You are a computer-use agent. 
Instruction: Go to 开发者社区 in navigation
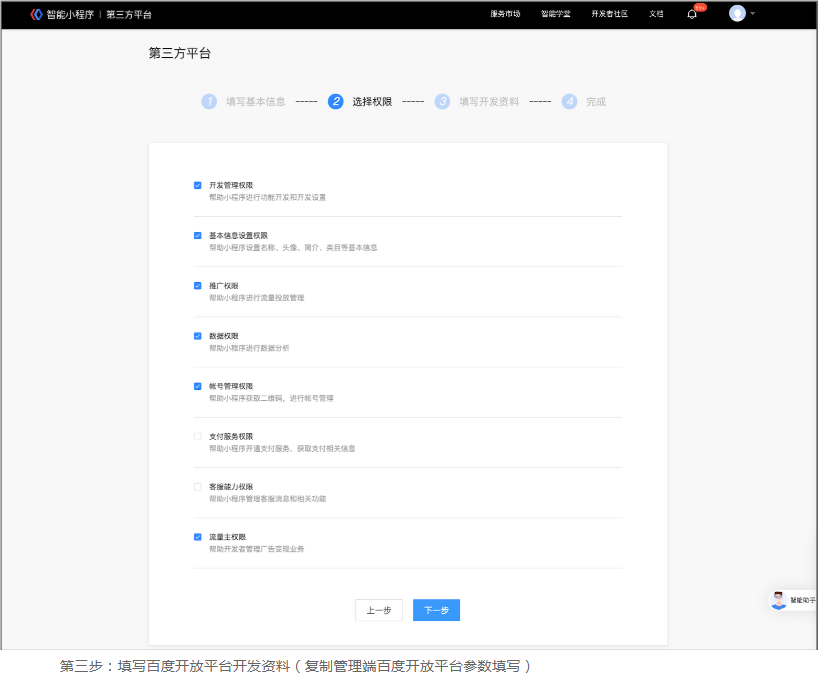609,14
